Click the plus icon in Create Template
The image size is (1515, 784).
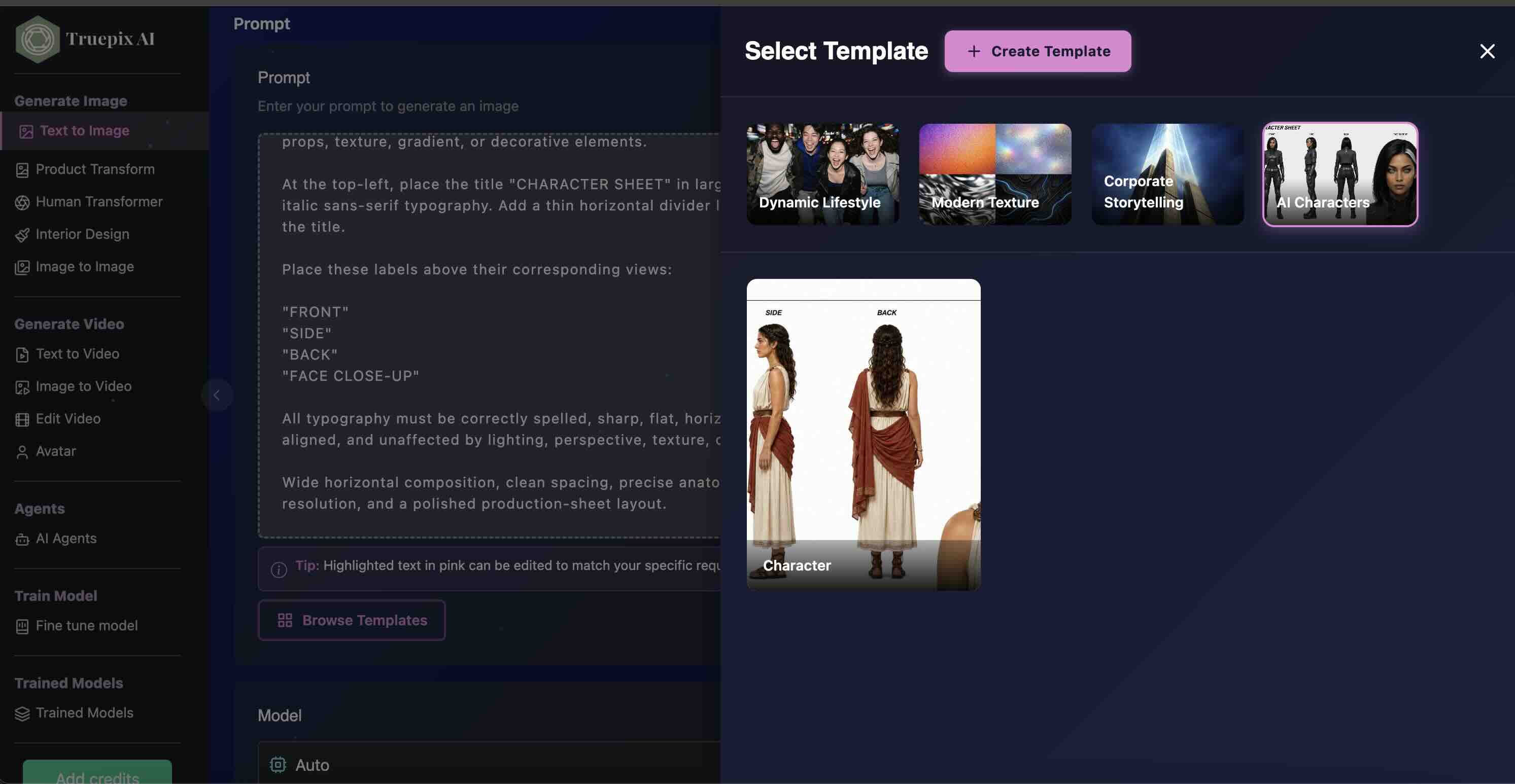pos(973,51)
